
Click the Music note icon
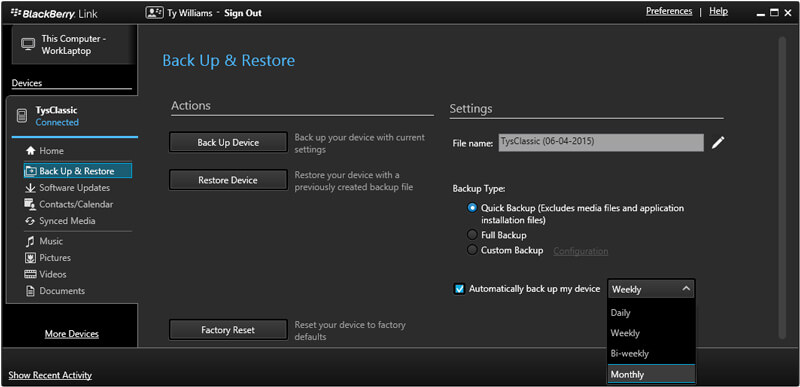pos(30,241)
